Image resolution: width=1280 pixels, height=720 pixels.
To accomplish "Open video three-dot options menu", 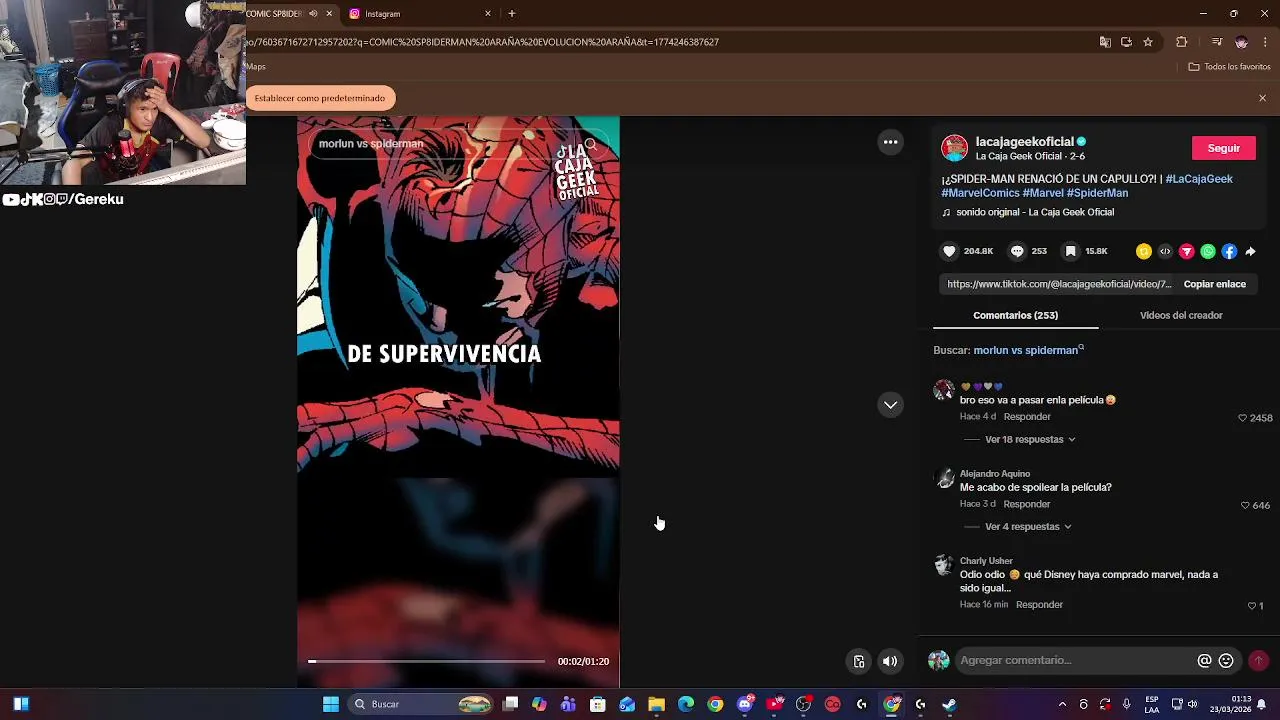I will [890, 142].
